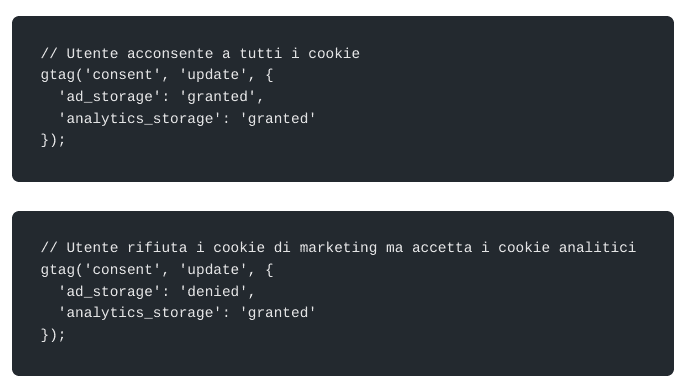Click 'ad_storage': 'granted' line
The height and width of the screenshot is (391, 688).
pyautogui.click(x=161, y=97)
